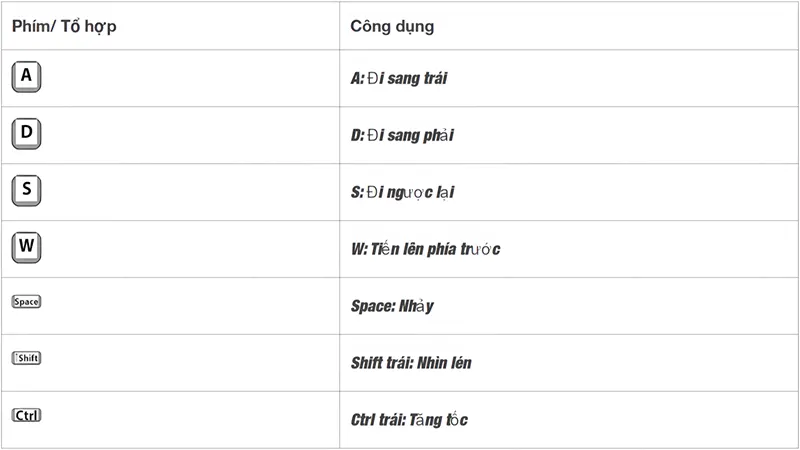Image resolution: width=800 pixels, height=450 pixels.
Task: Click the 'Tiến lên phía trước' text
Action: click(436, 248)
